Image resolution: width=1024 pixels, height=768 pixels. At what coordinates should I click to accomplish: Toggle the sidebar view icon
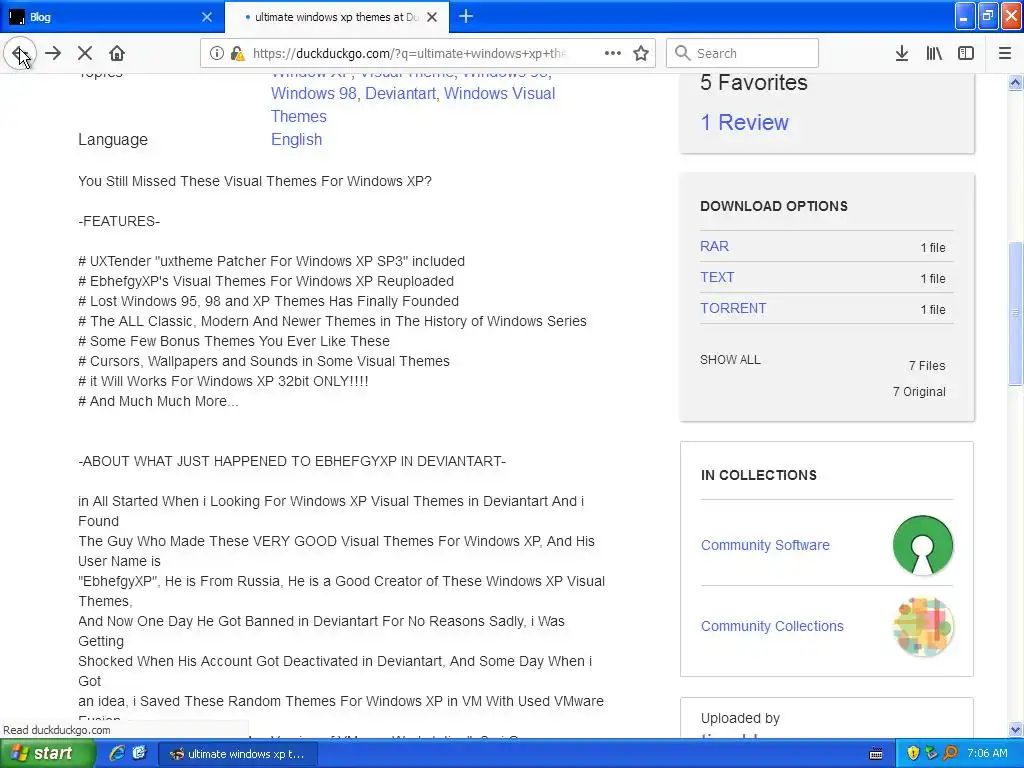(966, 53)
